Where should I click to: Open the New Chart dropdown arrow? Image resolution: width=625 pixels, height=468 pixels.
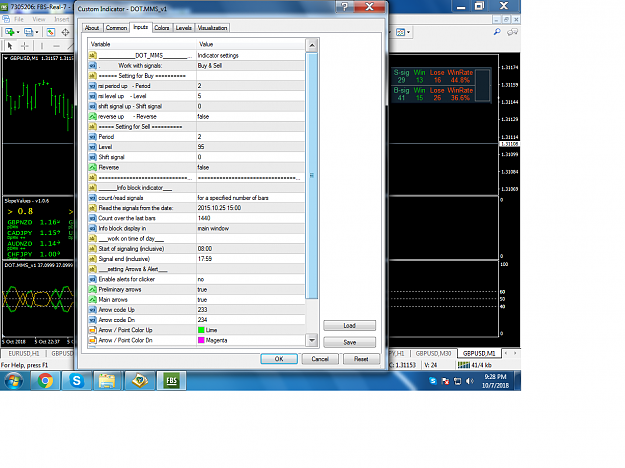point(18,32)
